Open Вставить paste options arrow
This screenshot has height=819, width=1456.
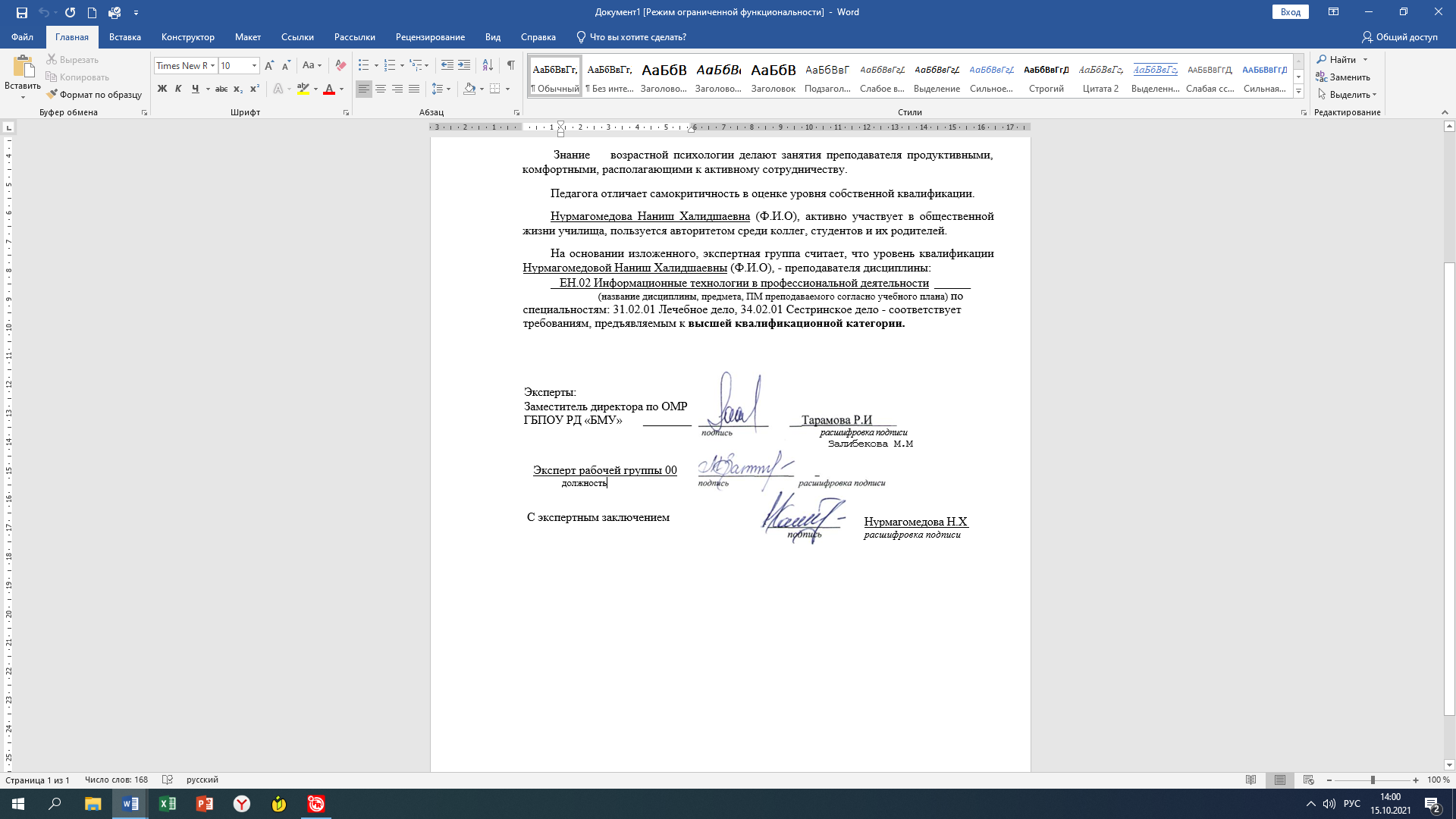[x=23, y=97]
